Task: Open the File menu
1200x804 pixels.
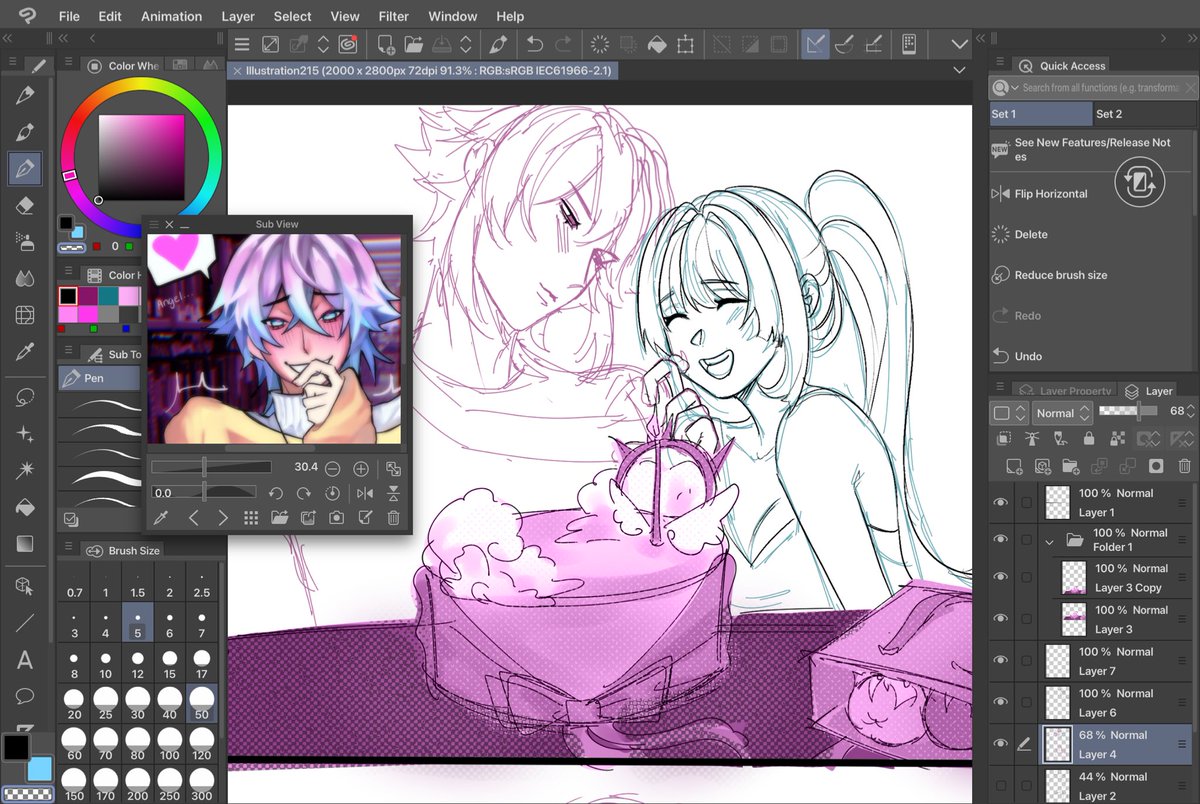Action: pyautogui.click(x=69, y=16)
